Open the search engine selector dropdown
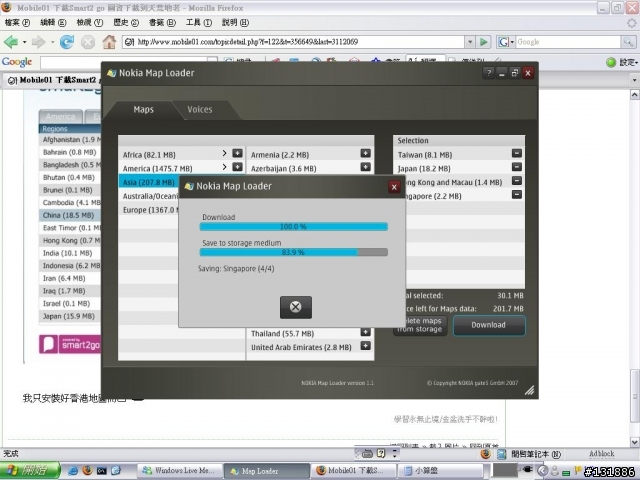Viewport: 640px width, 480px height. 506,42
